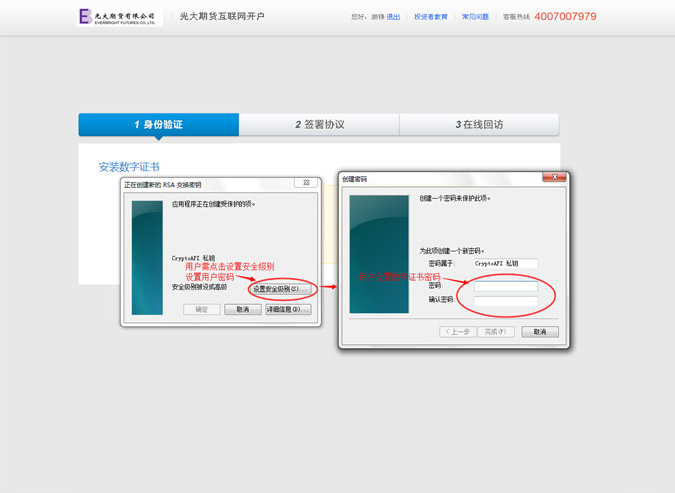Close the 创建密码 dialog
The image size is (675, 493).
(554, 177)
